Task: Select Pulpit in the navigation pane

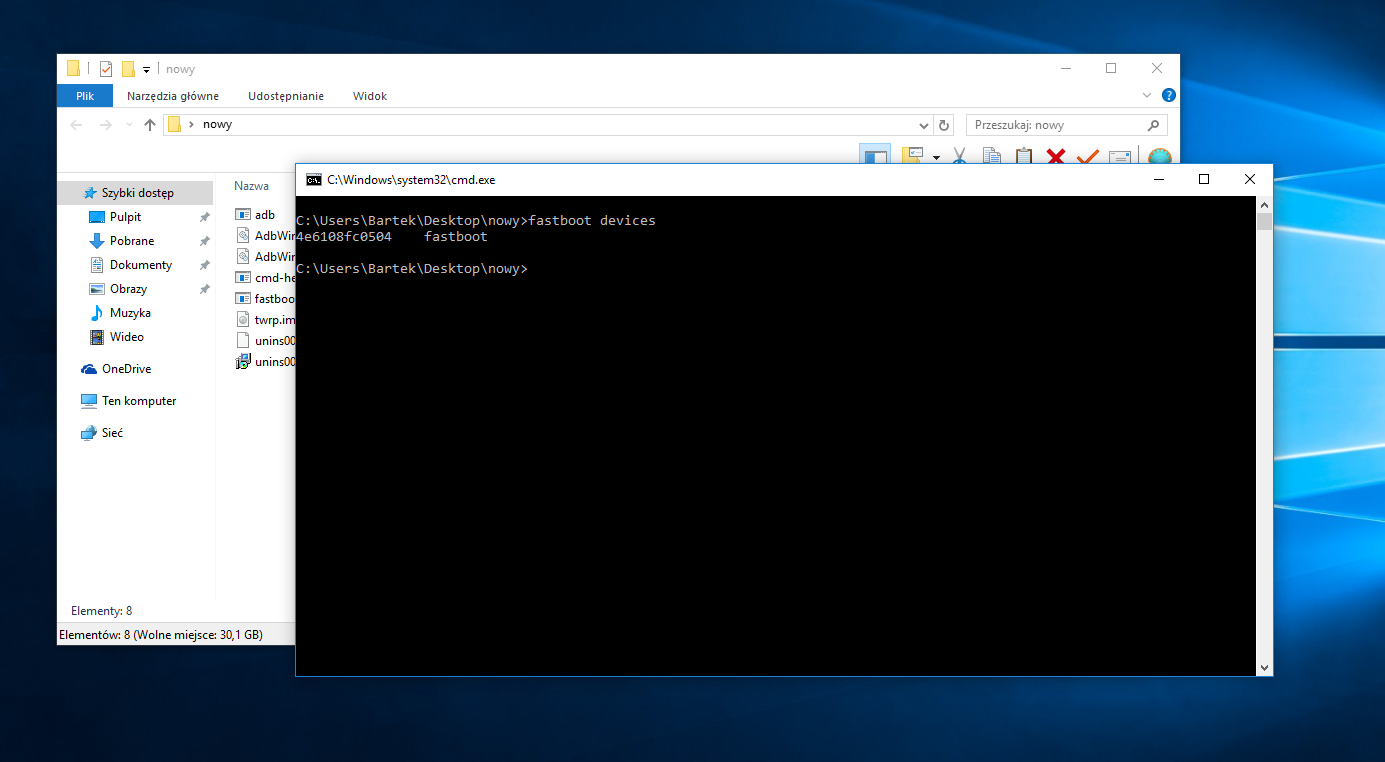Action: [125, 217]
